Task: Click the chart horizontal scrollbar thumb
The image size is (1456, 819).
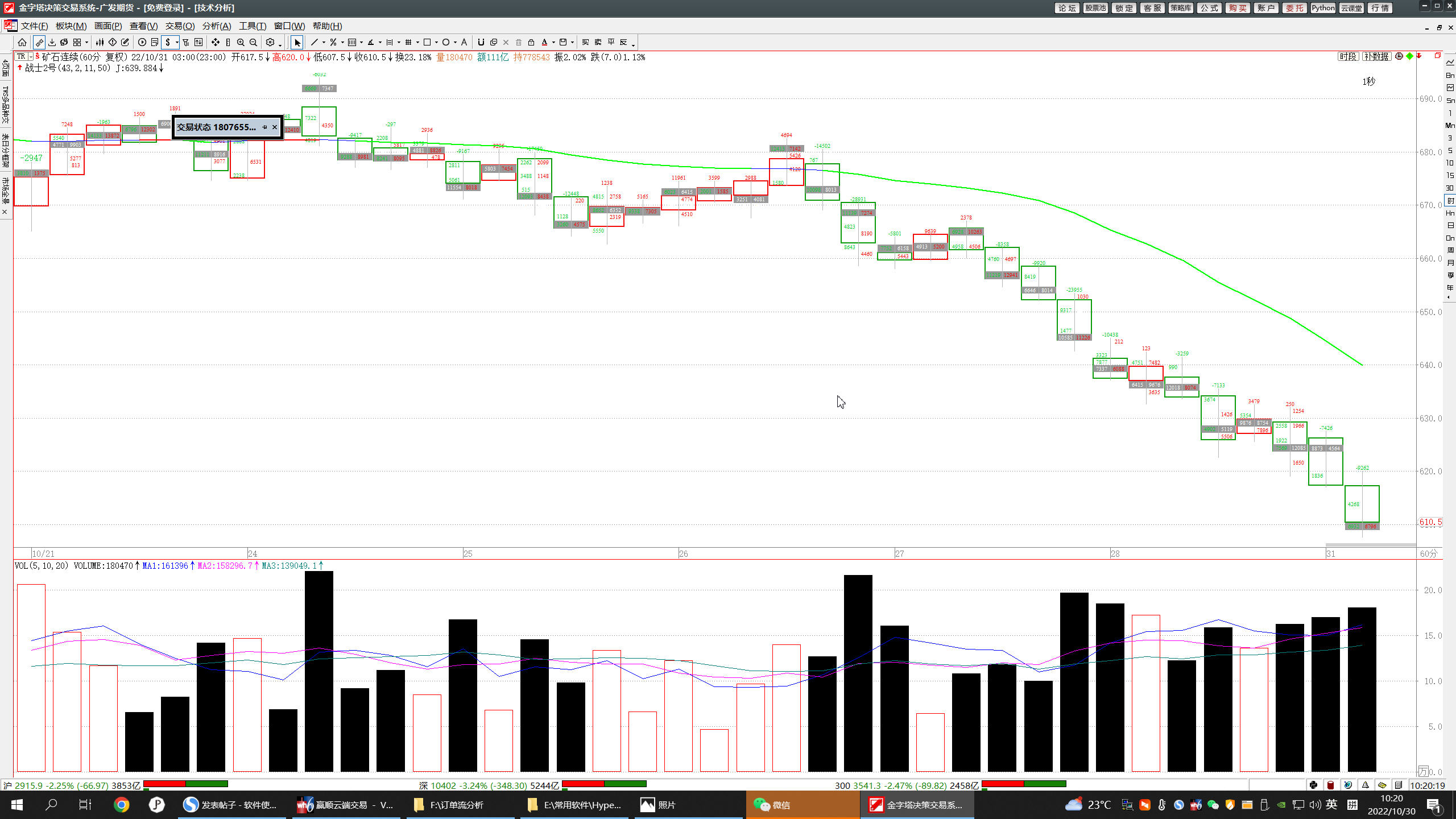Action: click(1371, 545)
